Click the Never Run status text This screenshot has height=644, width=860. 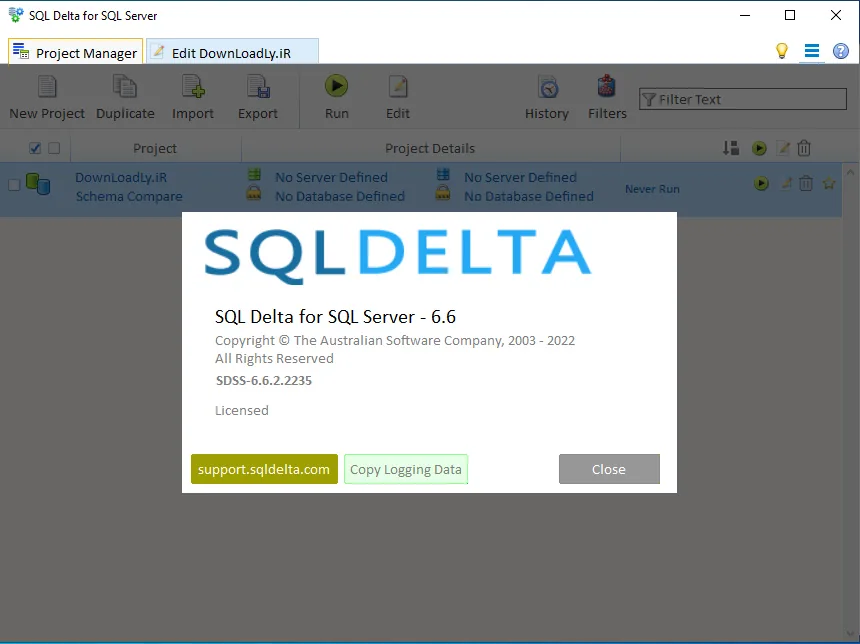point(652,189)
